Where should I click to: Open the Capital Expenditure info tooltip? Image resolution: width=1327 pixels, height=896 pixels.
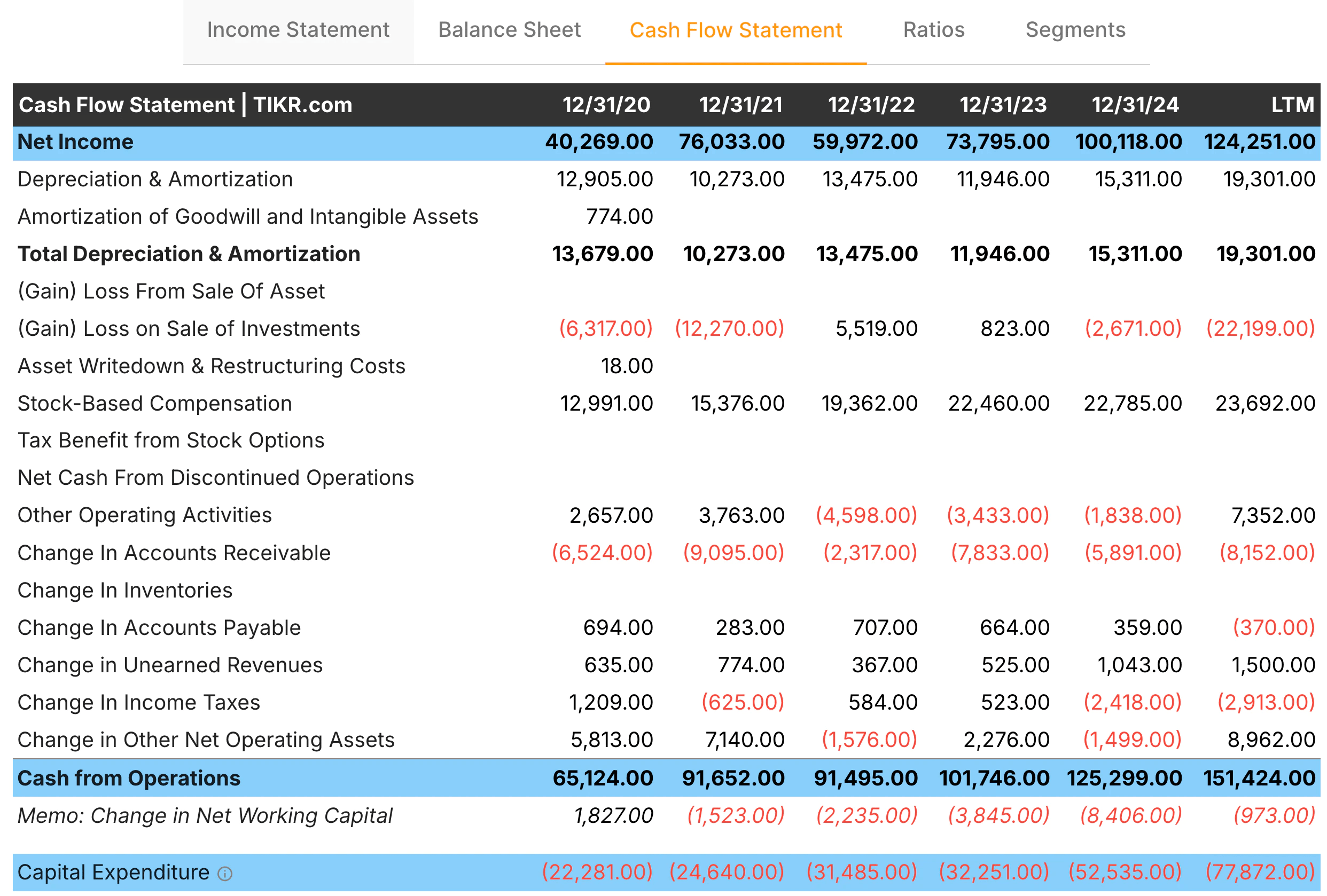coord(225,872)
